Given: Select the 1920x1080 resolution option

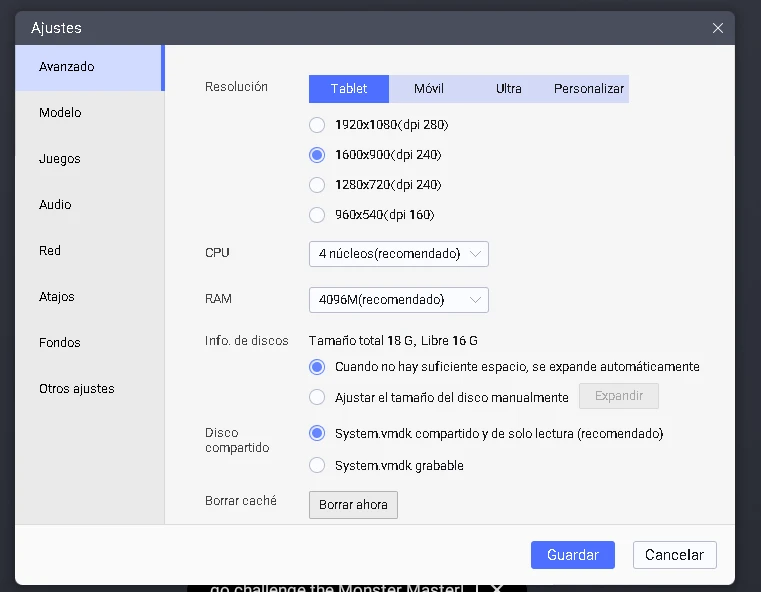Looking at the screenshot, I should pyautogui.click(x=317, y=125).
